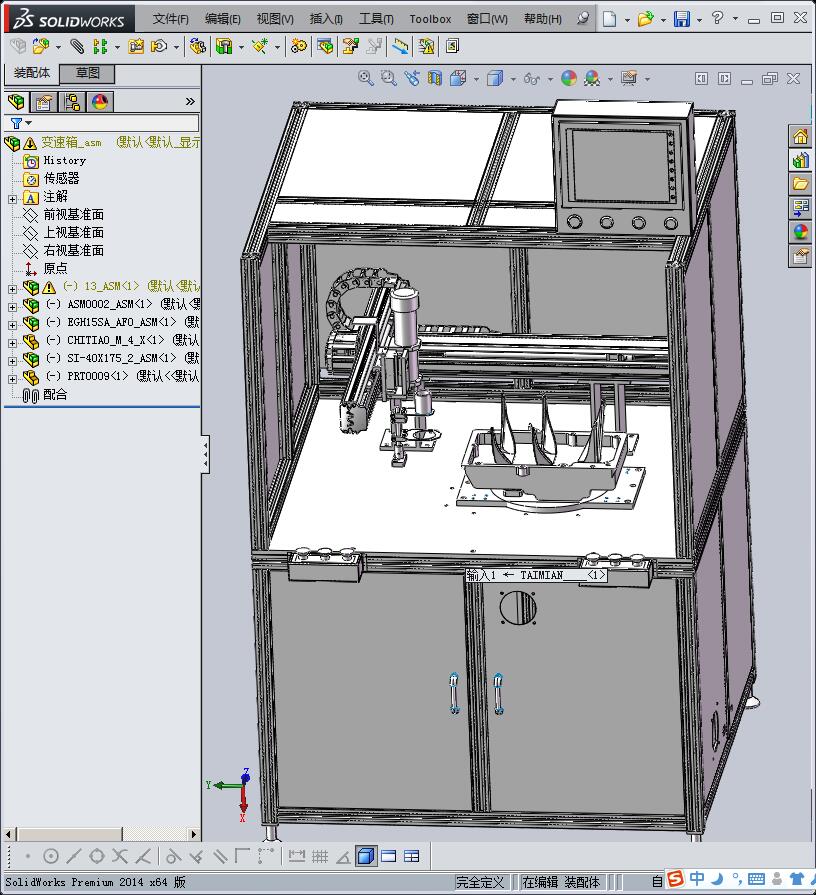Screen dimensions: 816x895
Task: Open the file explorer folder in task pane
Action: [800, 184]
